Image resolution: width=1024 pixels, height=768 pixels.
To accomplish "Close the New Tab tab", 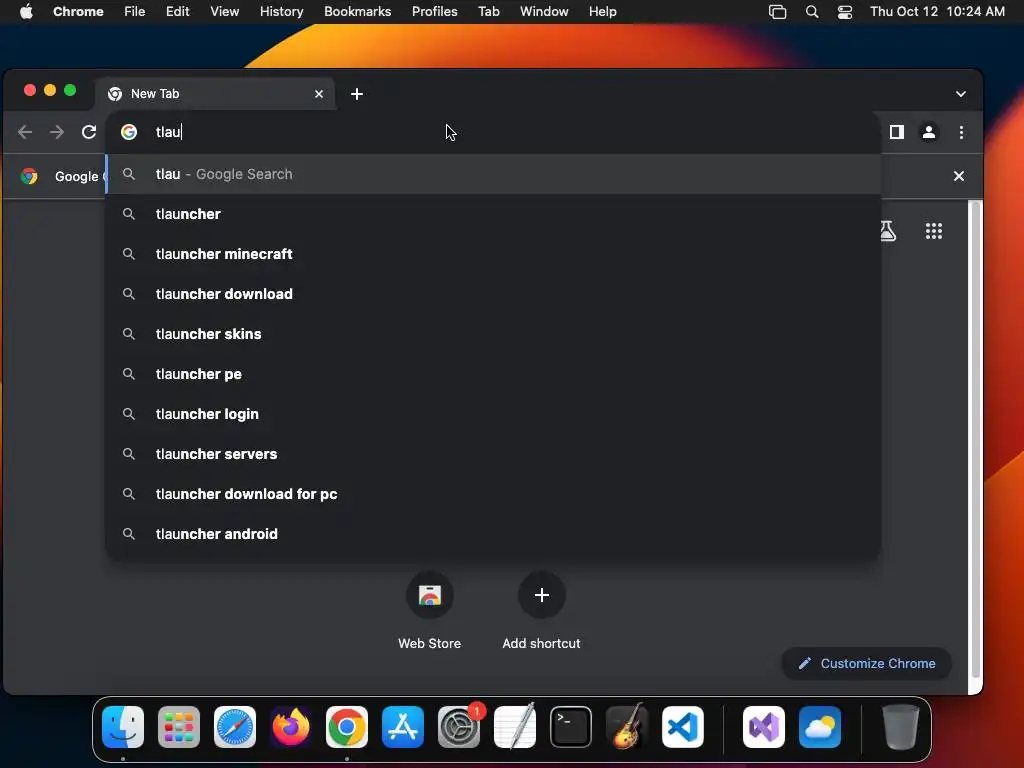I will pos(319,94).
